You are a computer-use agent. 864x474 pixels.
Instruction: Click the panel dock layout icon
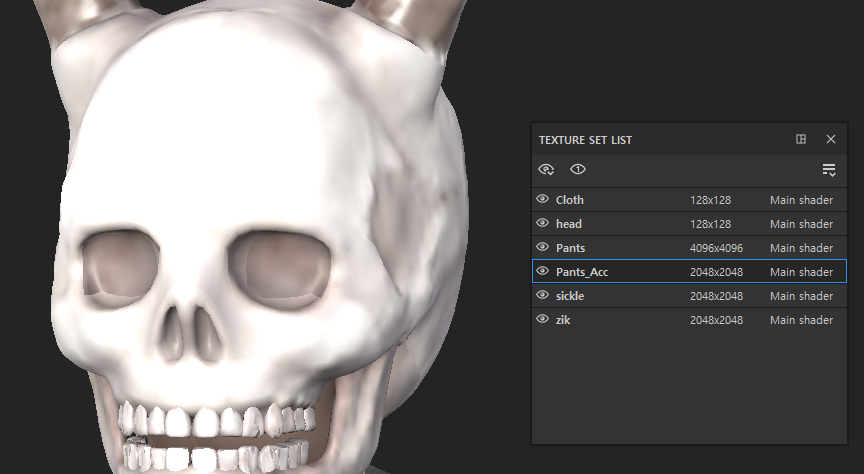(801, 139)
